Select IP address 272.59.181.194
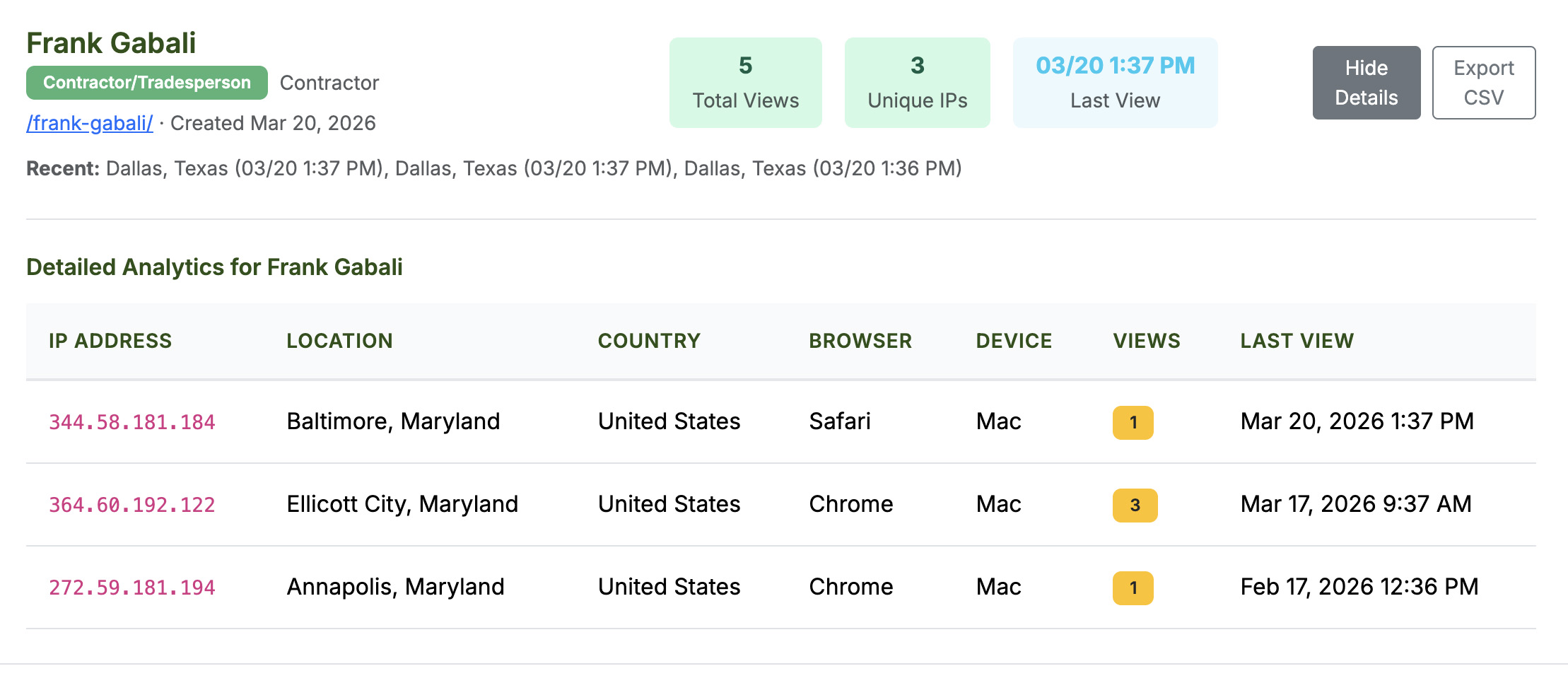 pos(133,587)
